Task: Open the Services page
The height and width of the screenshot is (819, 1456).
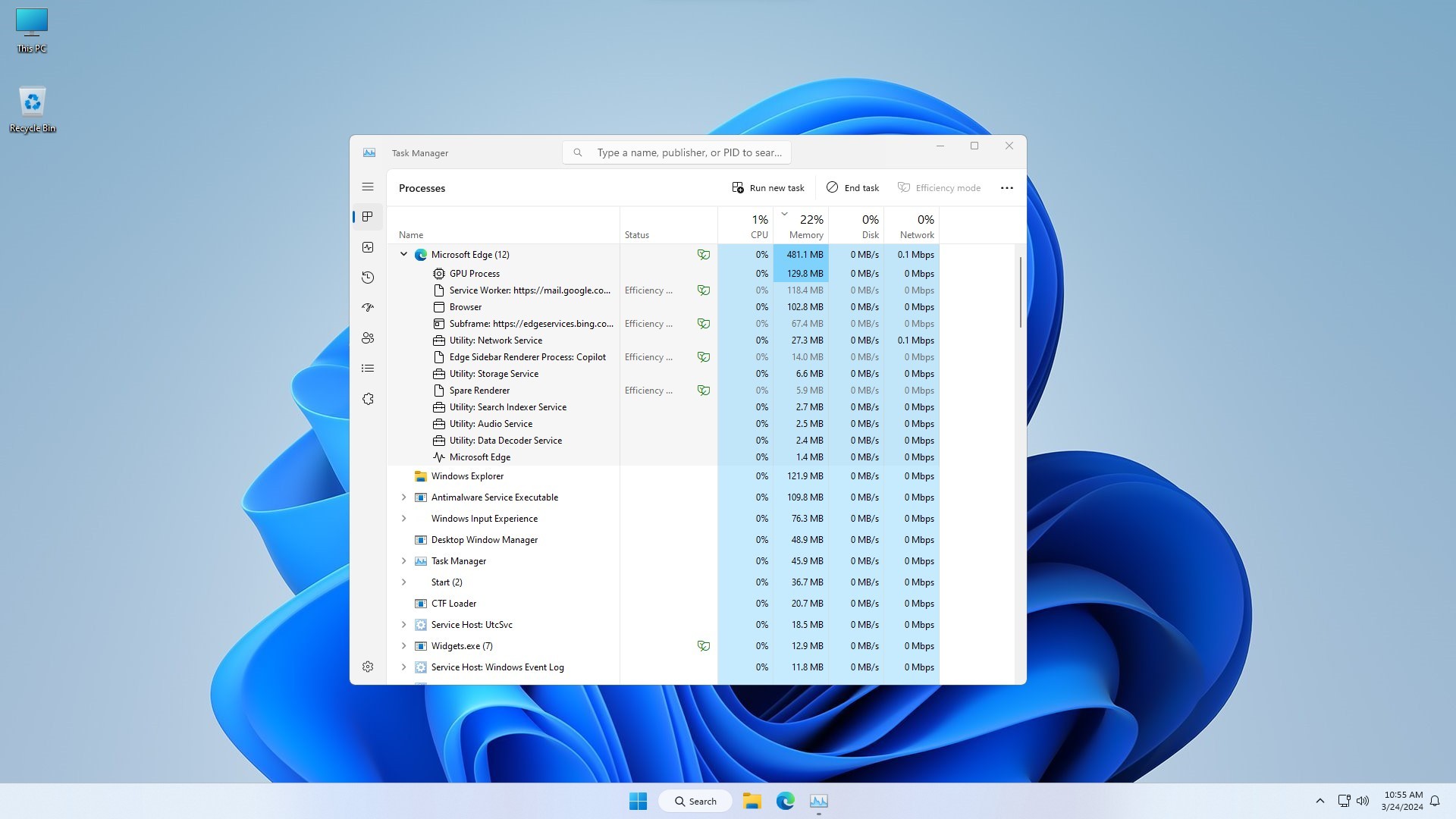Action: click(368, 398)
